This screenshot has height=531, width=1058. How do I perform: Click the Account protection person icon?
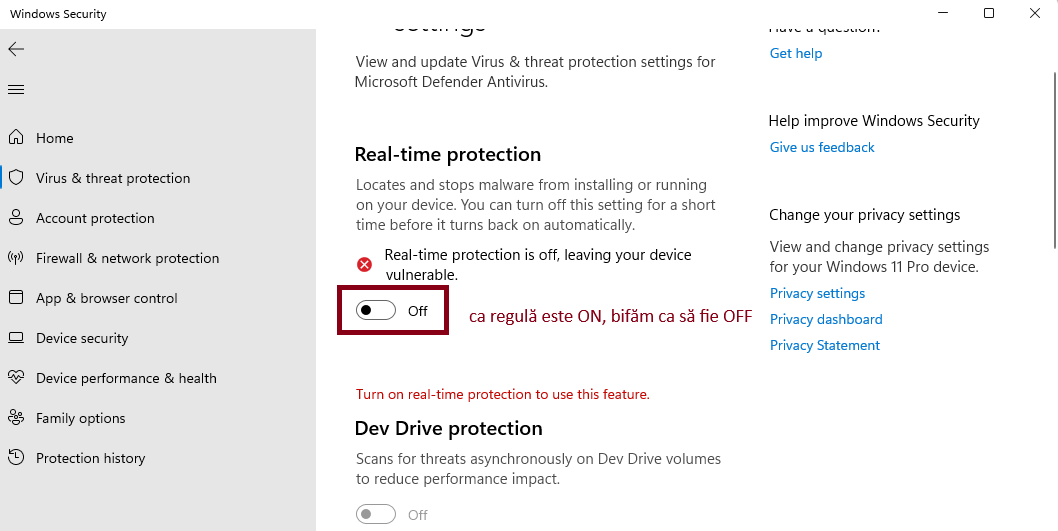16,218
